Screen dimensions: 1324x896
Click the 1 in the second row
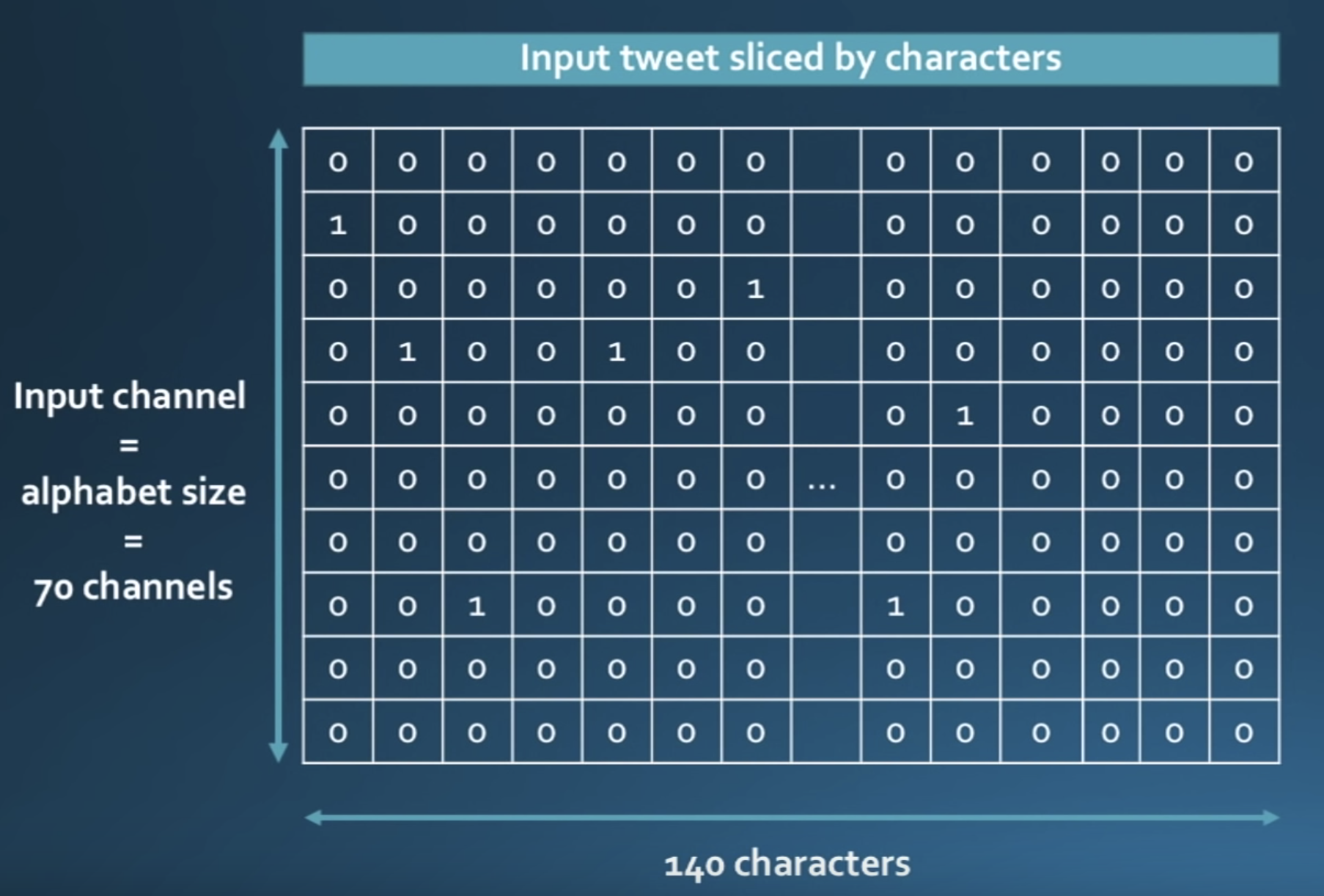coord(338,225)
